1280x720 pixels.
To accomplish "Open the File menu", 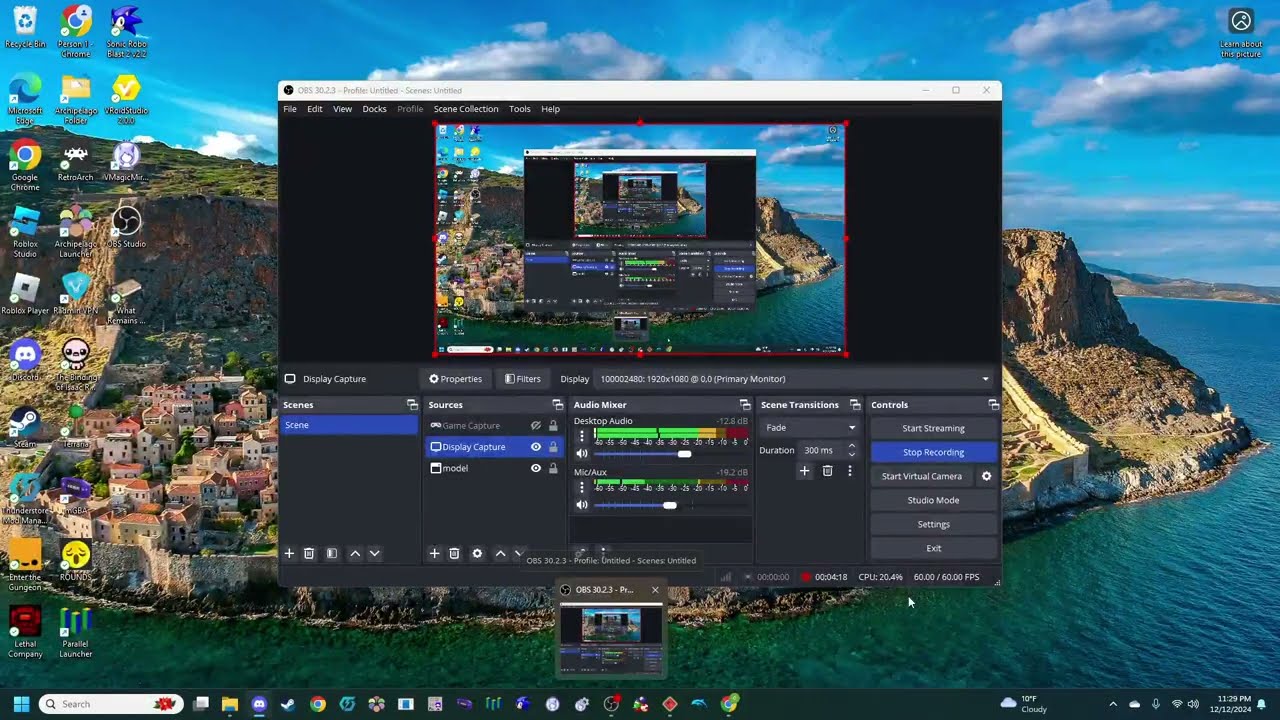I will click(x=290, y=109).
